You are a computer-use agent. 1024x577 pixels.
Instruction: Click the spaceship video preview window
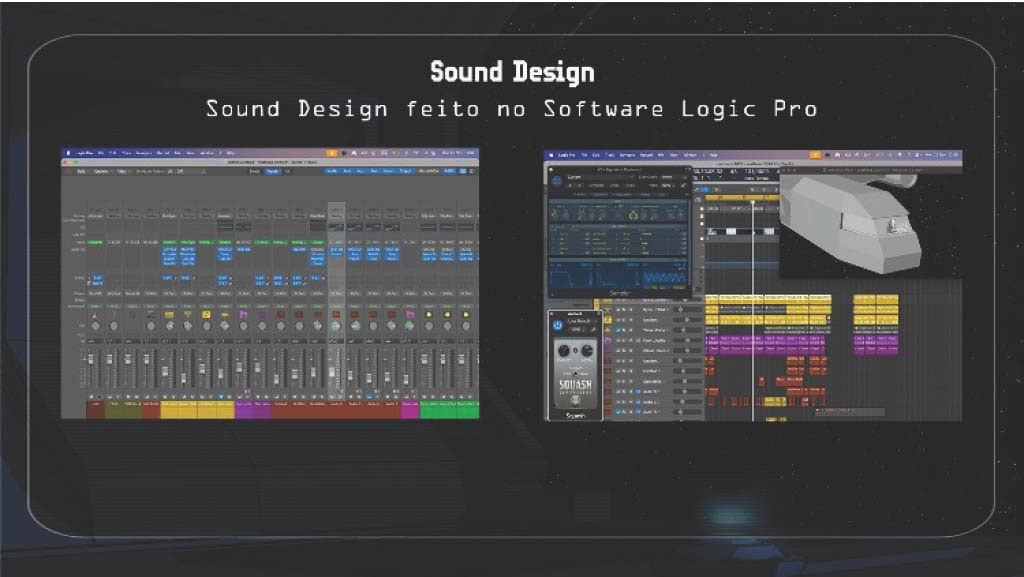(x=871, y=225)
